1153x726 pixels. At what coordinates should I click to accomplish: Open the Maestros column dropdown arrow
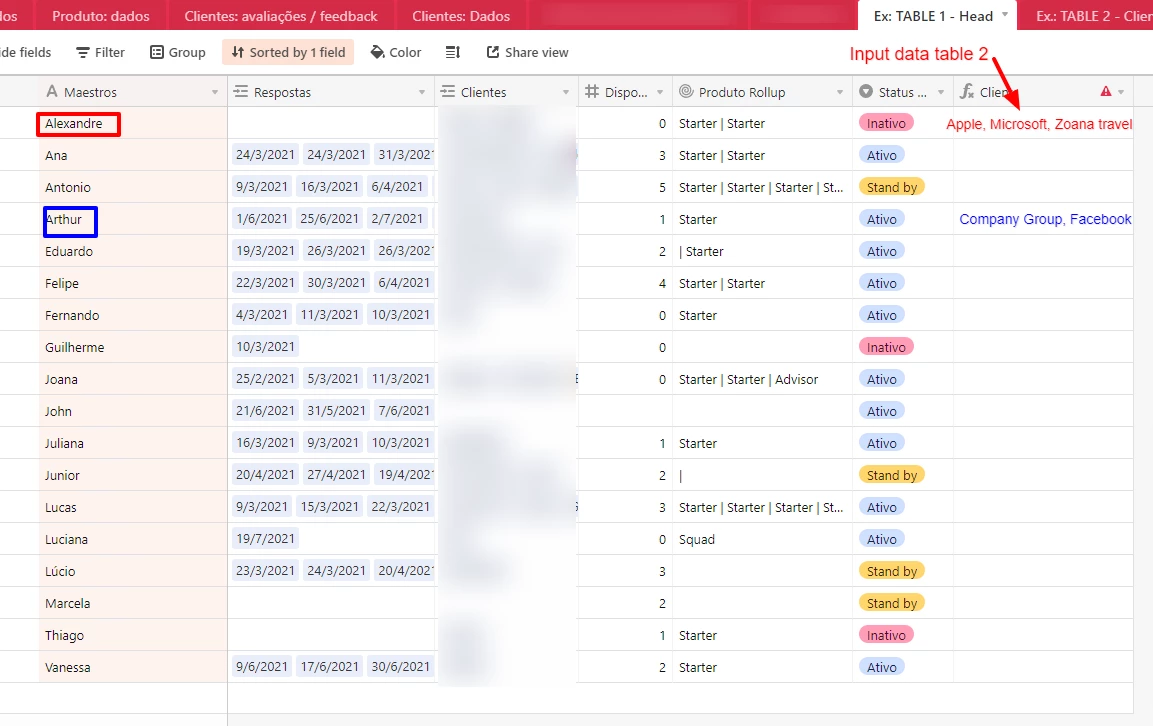pos(215,92)
